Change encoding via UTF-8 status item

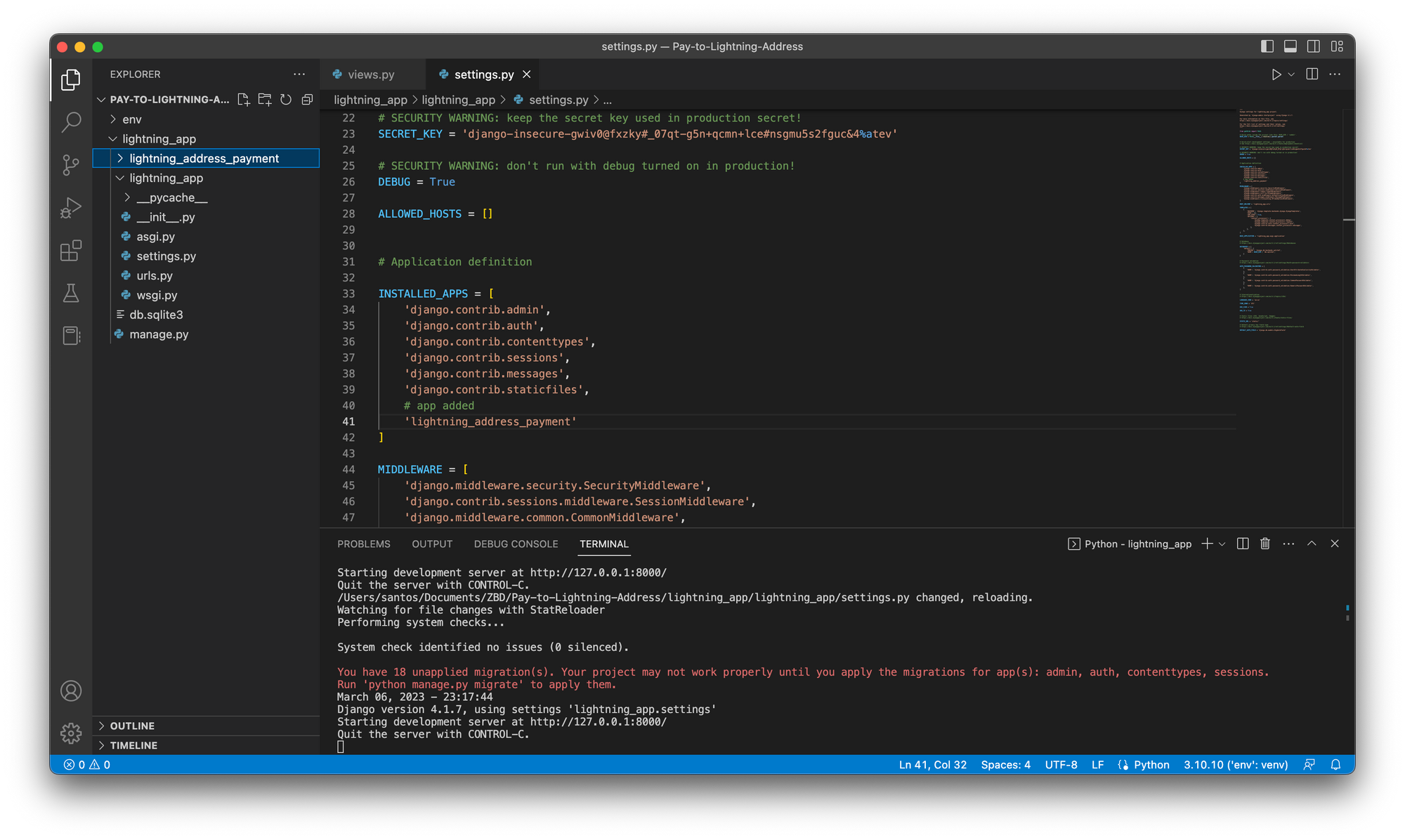pos(1061,765)
